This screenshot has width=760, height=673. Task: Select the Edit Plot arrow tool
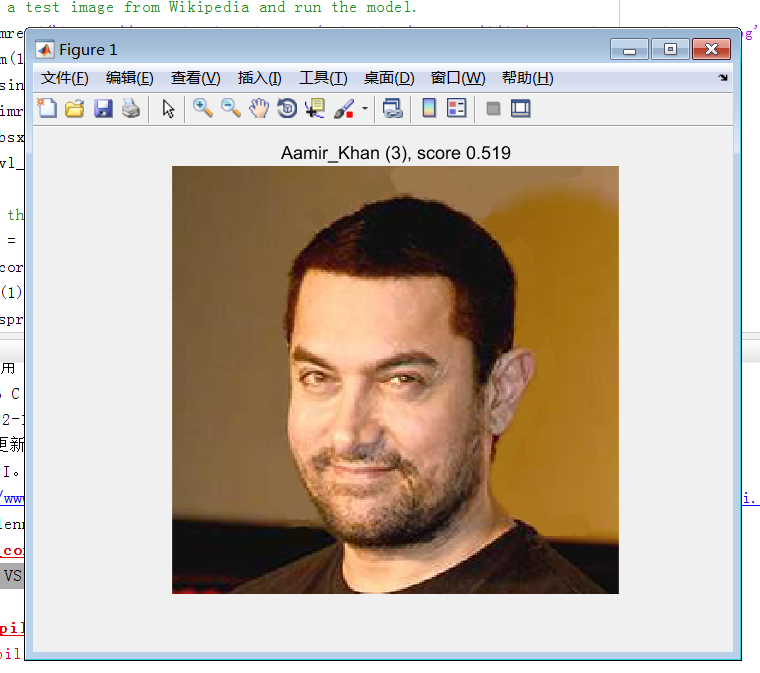[x=168, y=109]
